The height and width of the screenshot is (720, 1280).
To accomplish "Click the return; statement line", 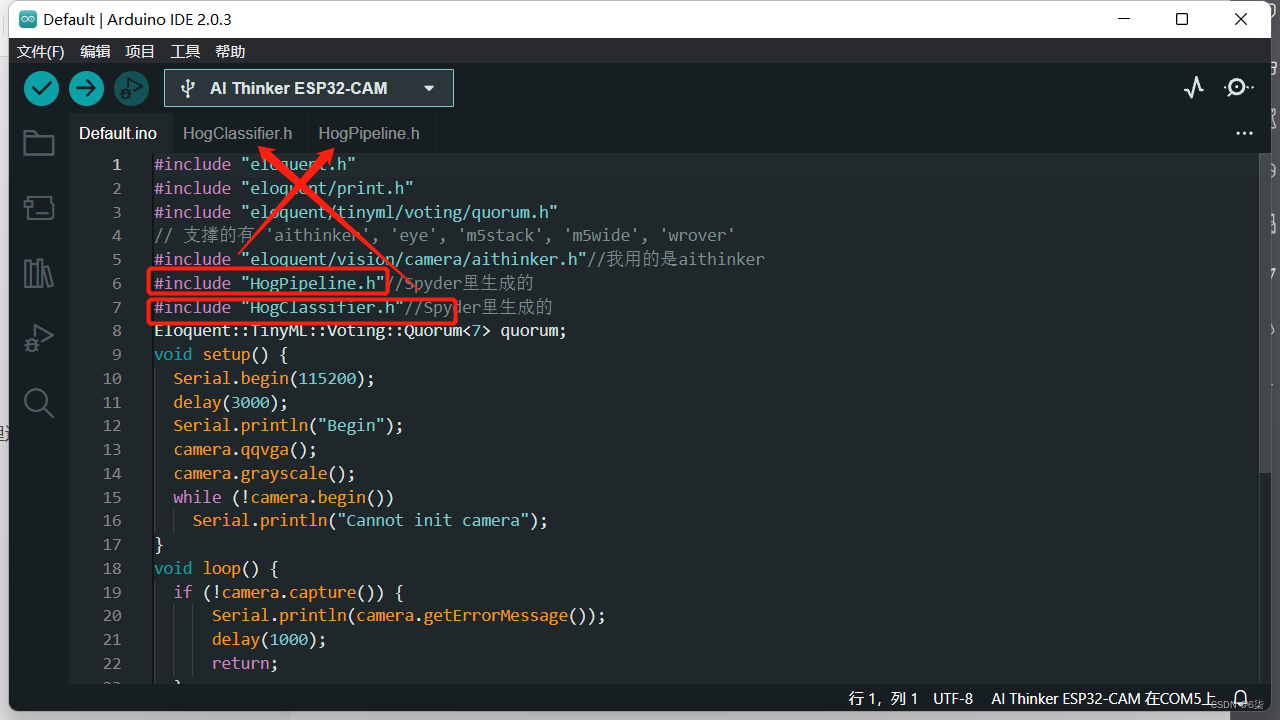I will [x=245, y=663].
